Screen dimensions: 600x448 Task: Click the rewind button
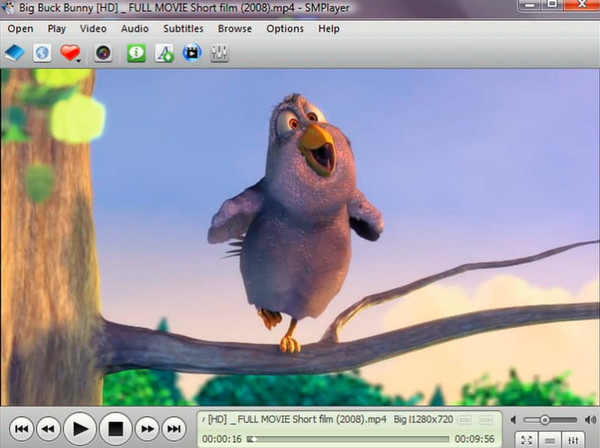tap(48, 429)
